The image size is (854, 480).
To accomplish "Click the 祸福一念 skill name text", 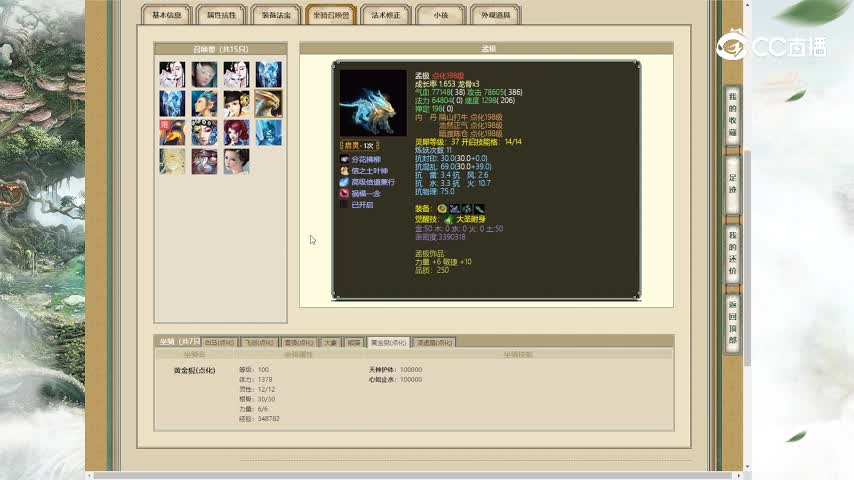I will (366, 193).
